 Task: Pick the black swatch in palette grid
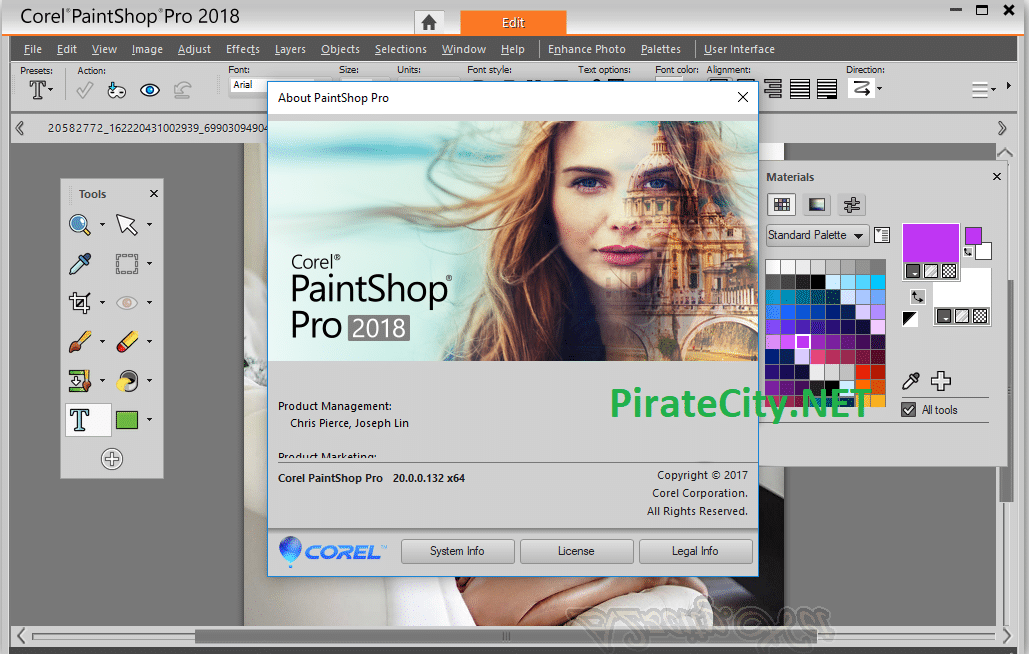point(818,282)
